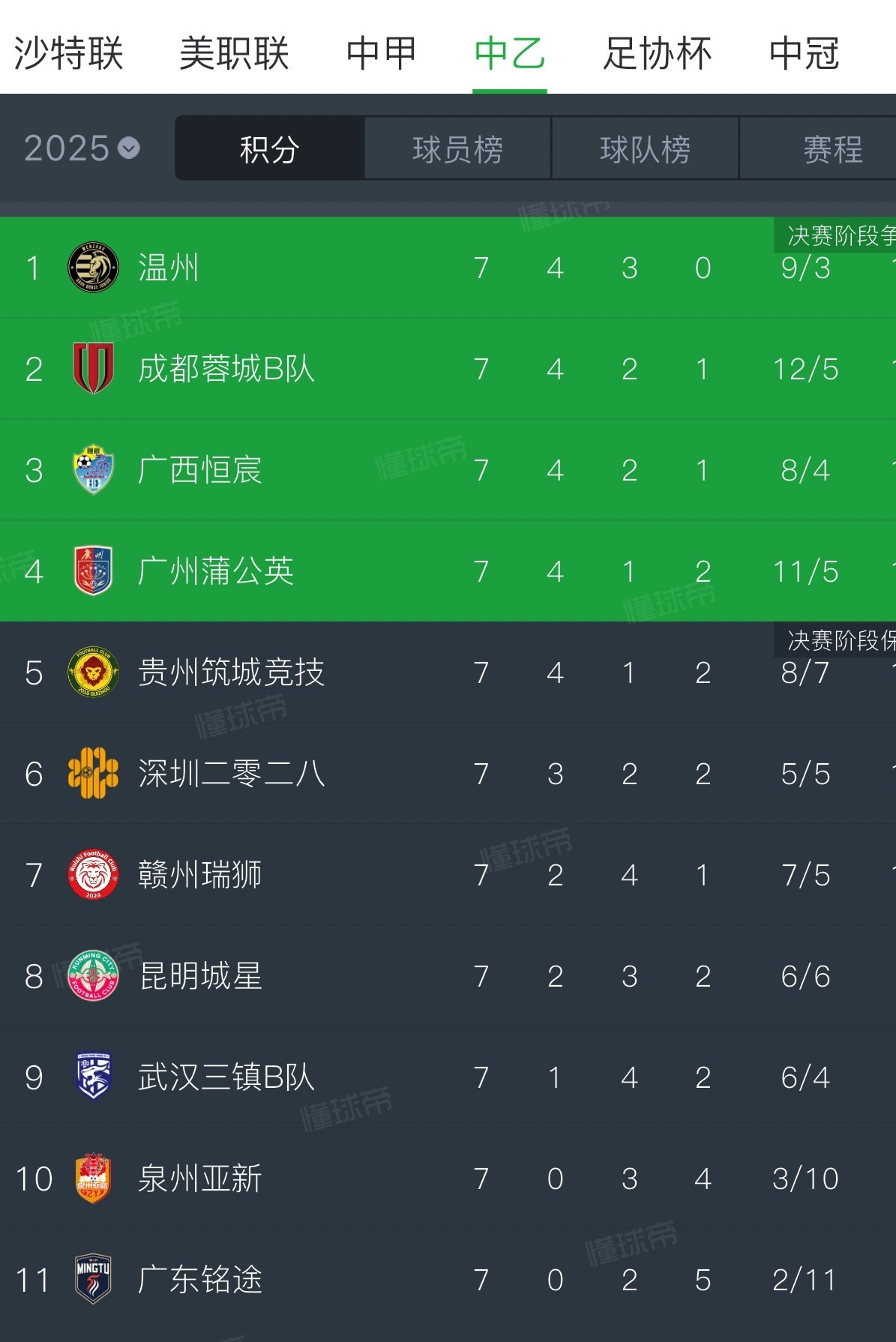Switch to the 足协杯 tab
This screenshot has height=1342, width=896.
pos(656,52)
